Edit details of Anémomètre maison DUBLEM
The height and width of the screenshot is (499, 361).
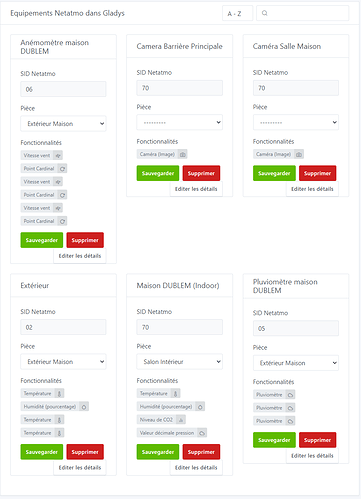(x=80, y=256)
